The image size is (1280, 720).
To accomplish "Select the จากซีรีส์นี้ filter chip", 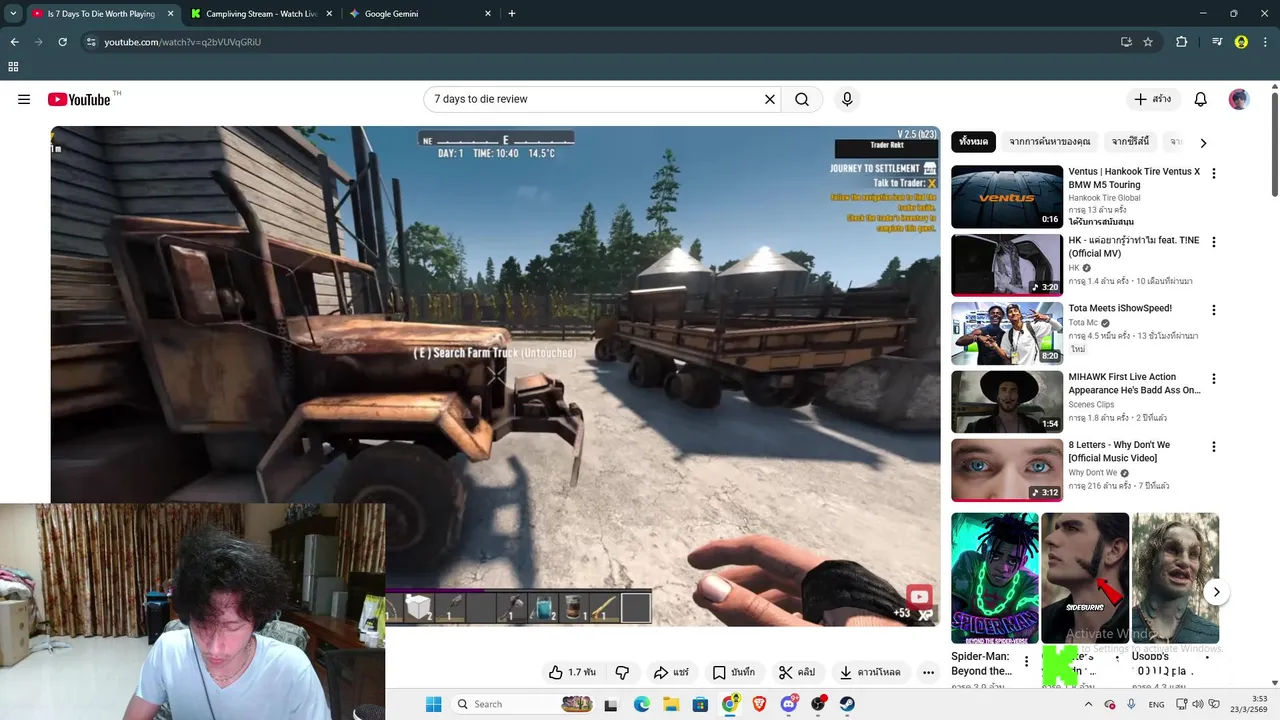I will click(1130, 142).
